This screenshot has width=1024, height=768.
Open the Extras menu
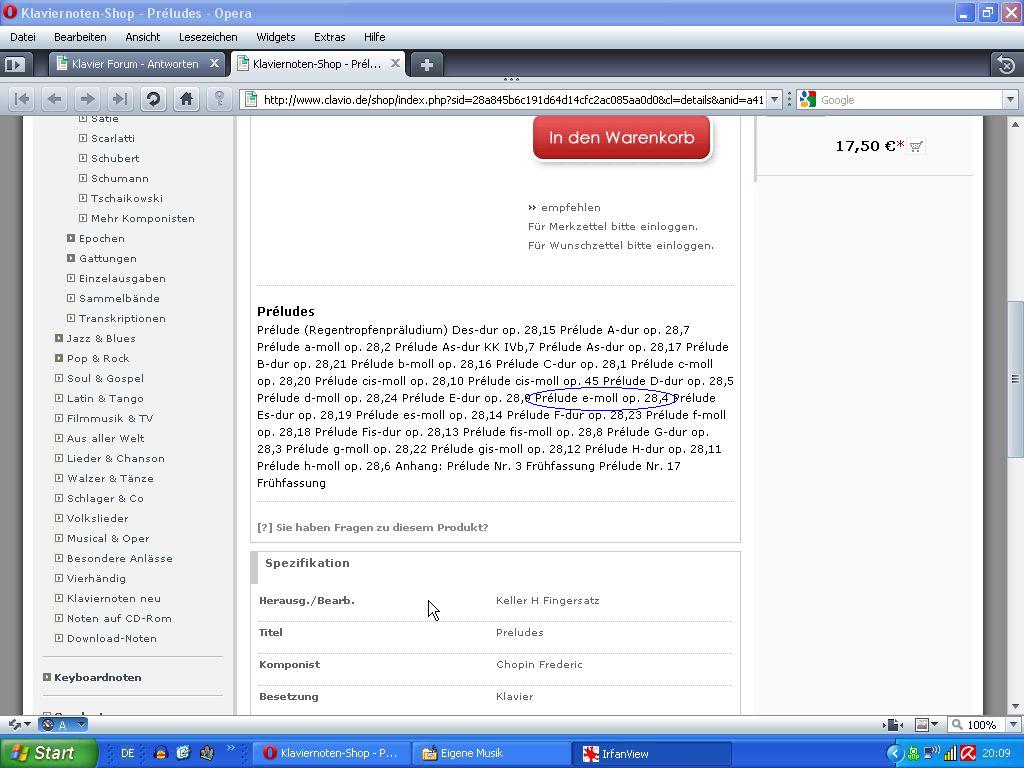(330, 37)
